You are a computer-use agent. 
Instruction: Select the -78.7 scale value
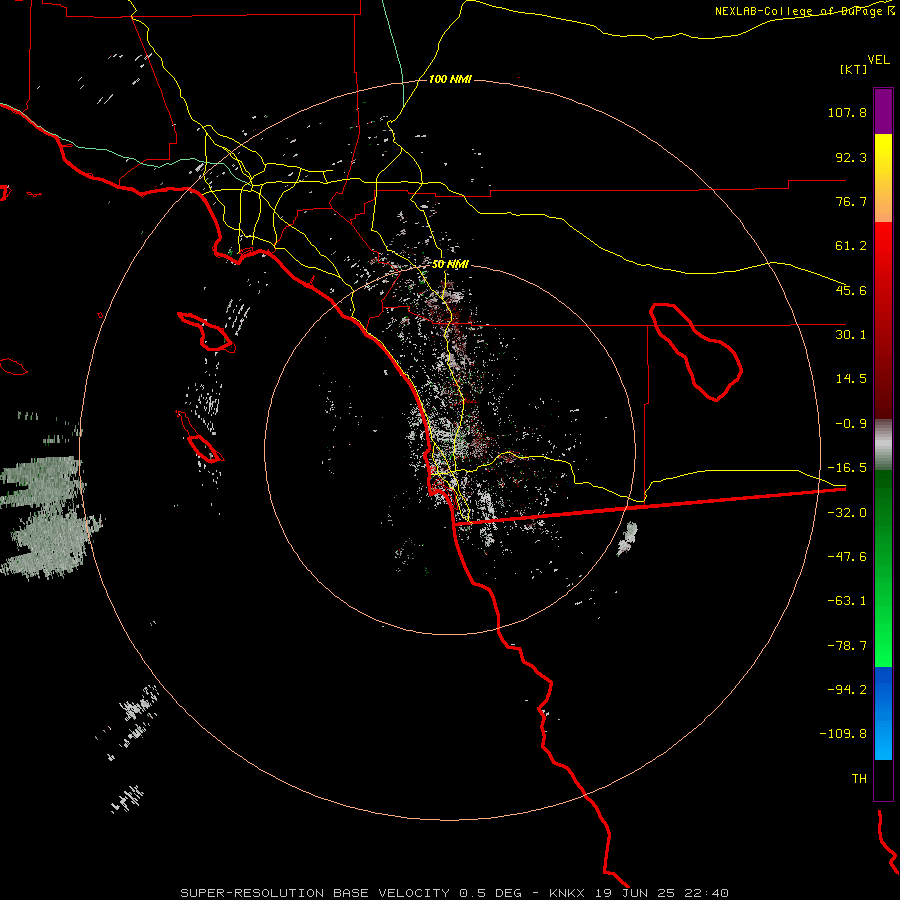[847, 646]
